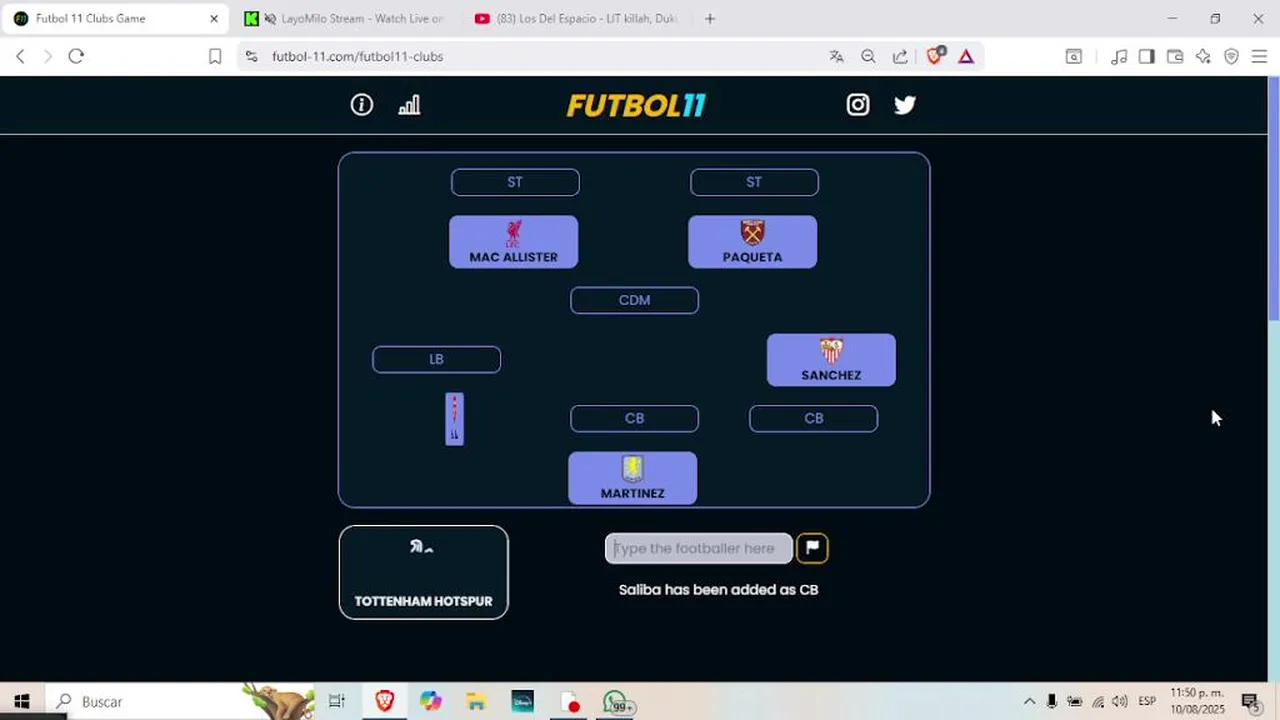Select the CDM position slot
The height and width of the screenshot is (720, 1280).
(634, 300)
